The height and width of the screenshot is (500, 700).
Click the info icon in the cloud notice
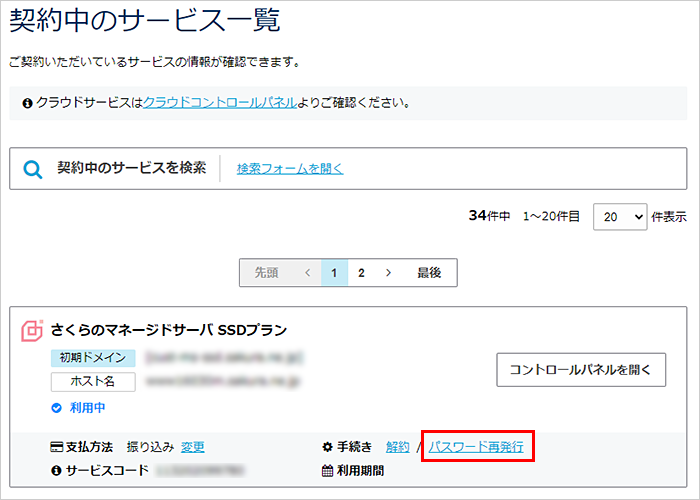click(27, 103)
